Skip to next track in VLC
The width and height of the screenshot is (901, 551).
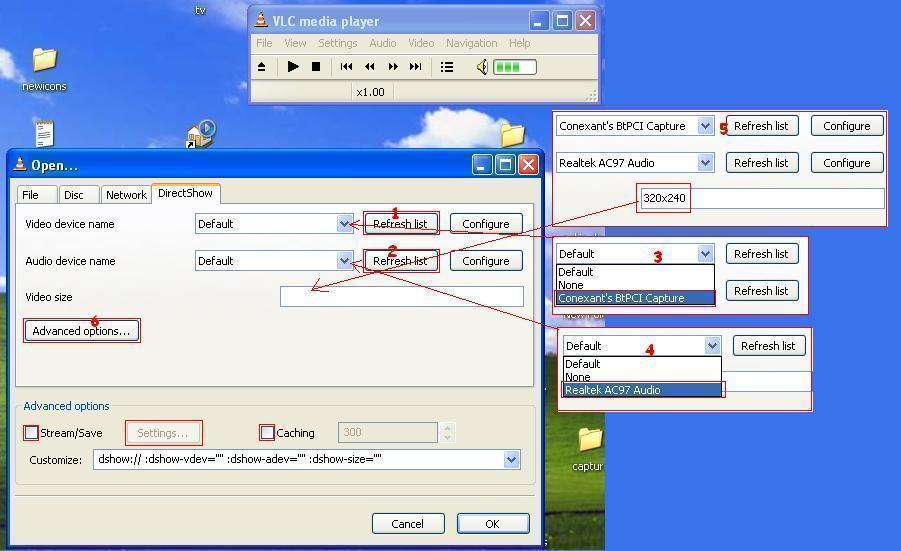point(416,67)
